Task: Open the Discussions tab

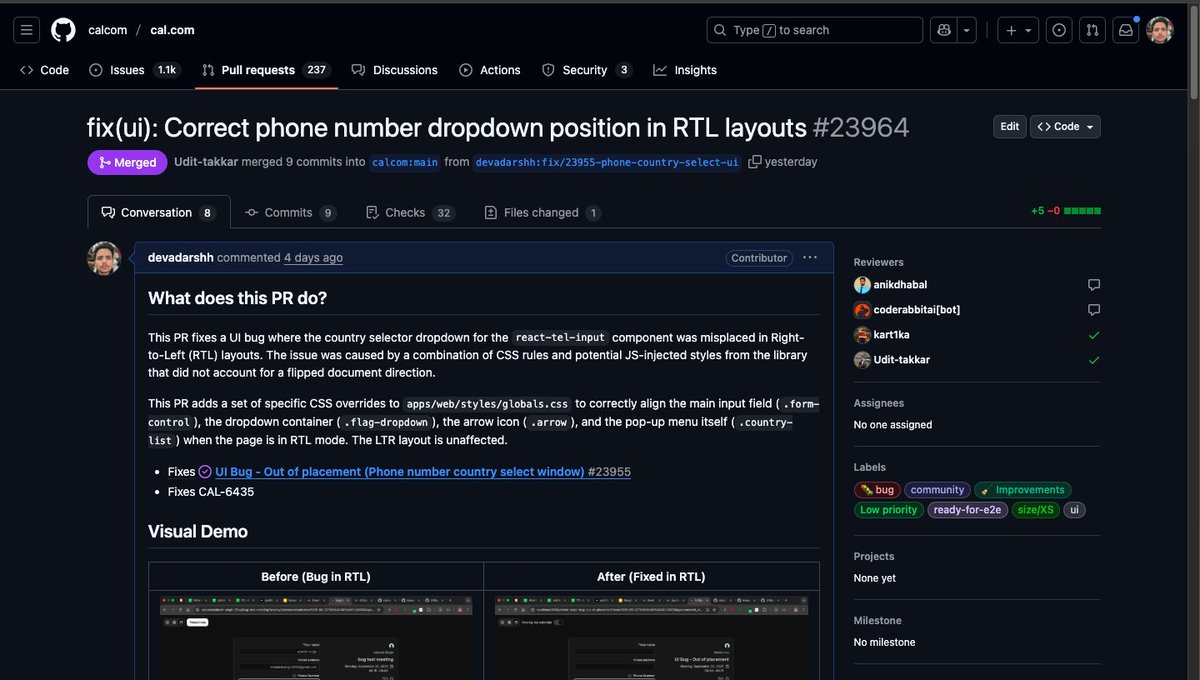Action: point(394,70)
